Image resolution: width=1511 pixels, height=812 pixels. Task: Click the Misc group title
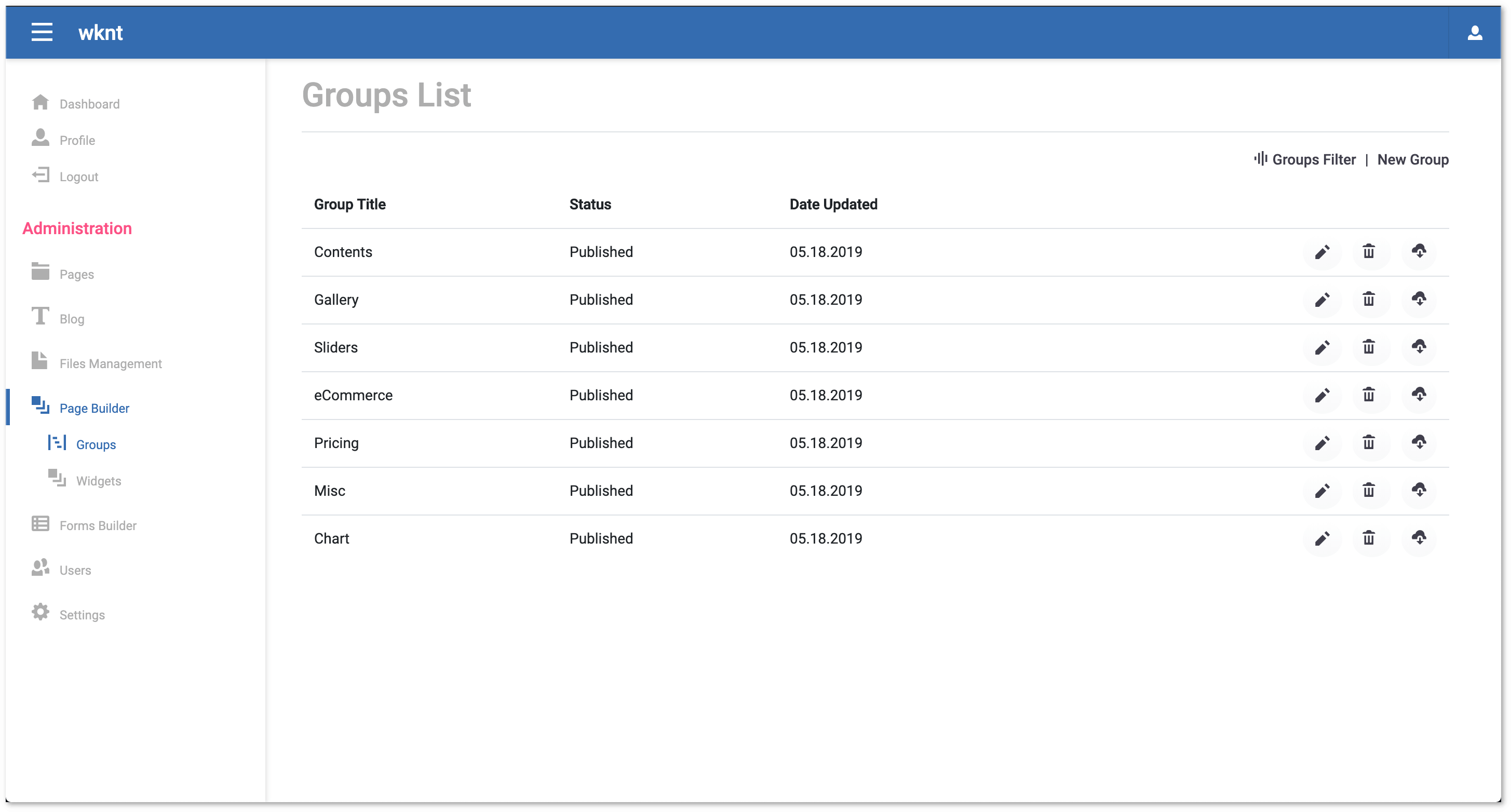click(x=329, y=491)
